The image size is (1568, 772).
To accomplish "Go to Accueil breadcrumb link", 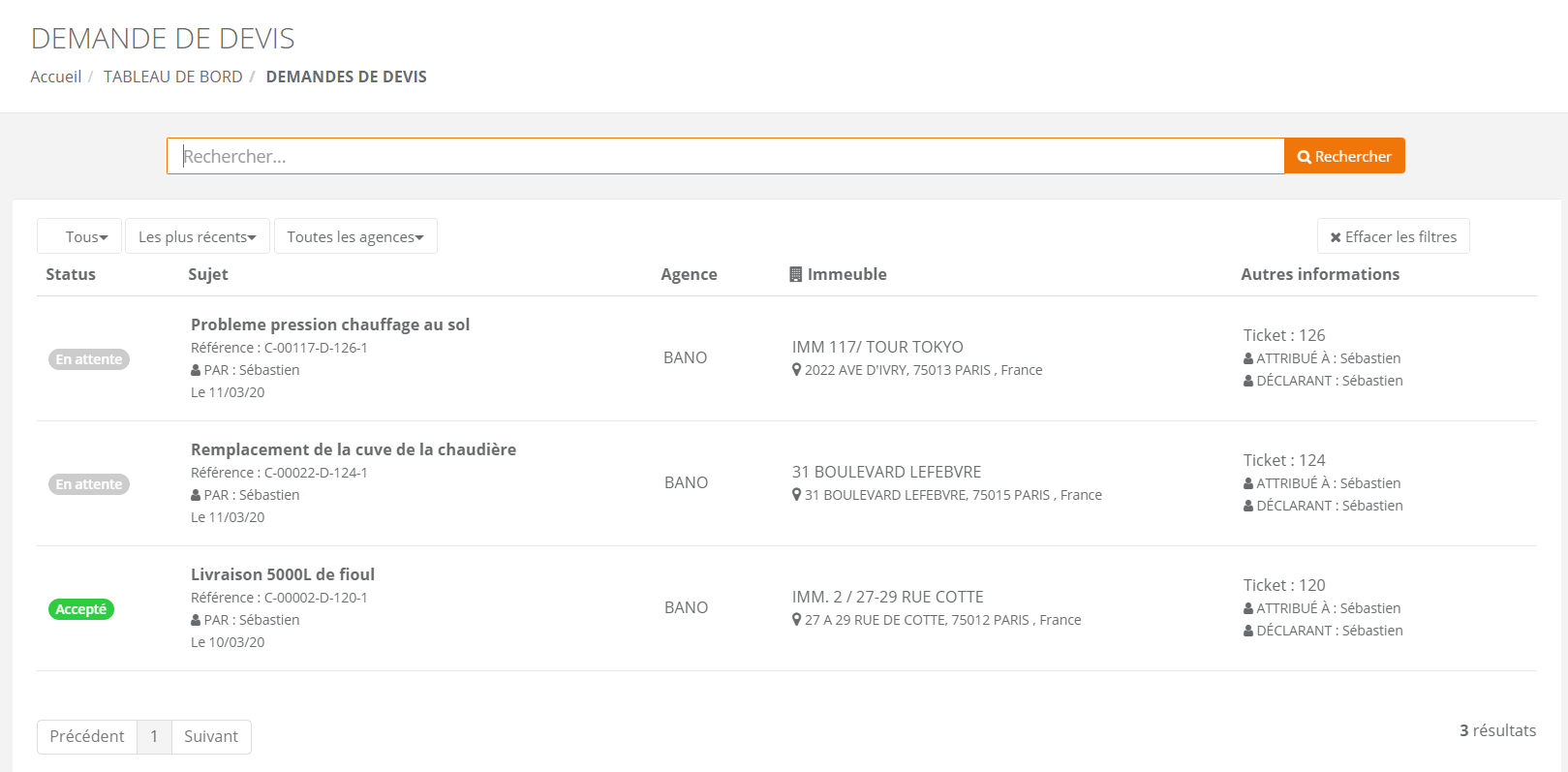I will pyautogui.click(x=56, y=77).
